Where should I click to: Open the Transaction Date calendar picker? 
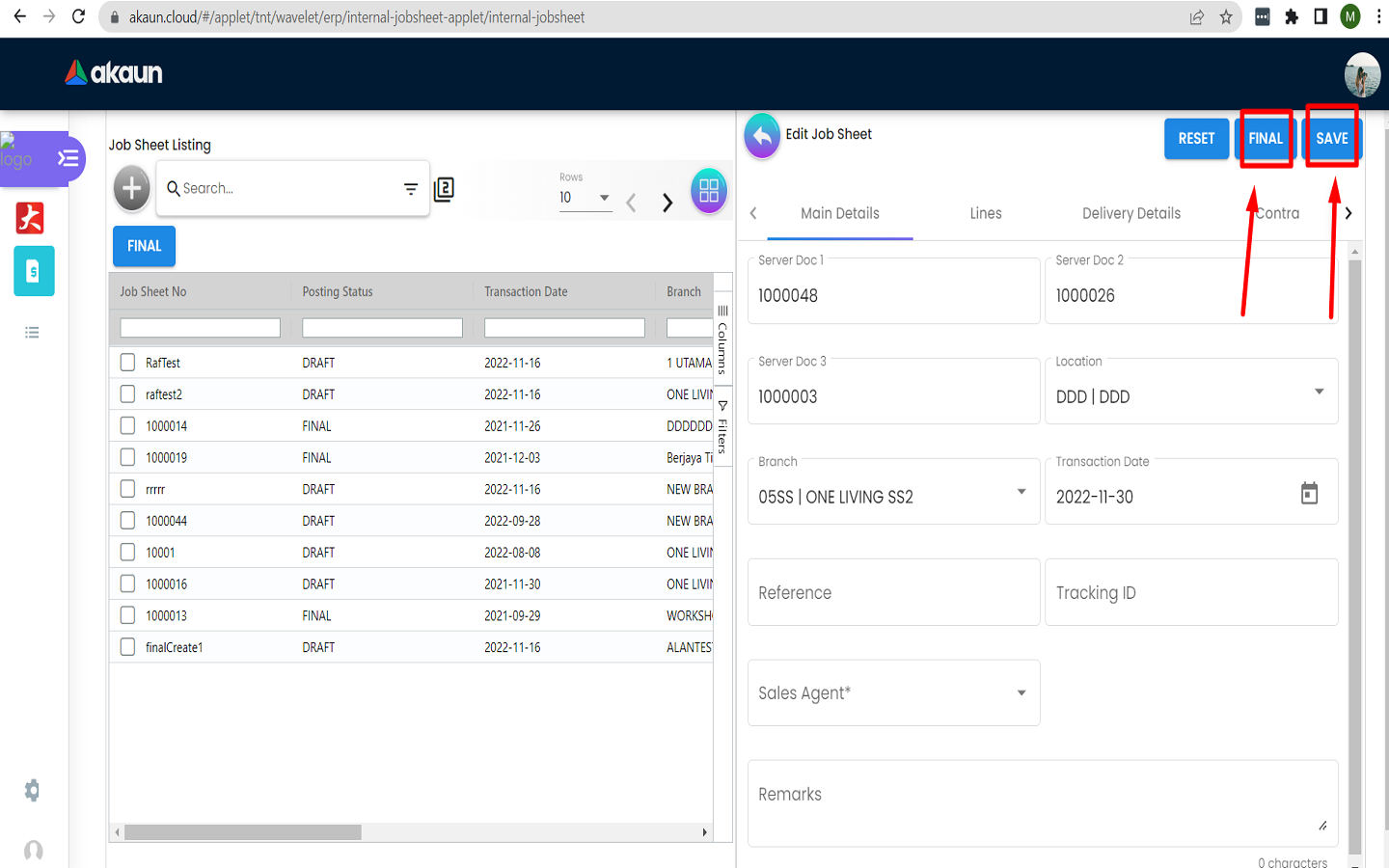point(1309,494)
